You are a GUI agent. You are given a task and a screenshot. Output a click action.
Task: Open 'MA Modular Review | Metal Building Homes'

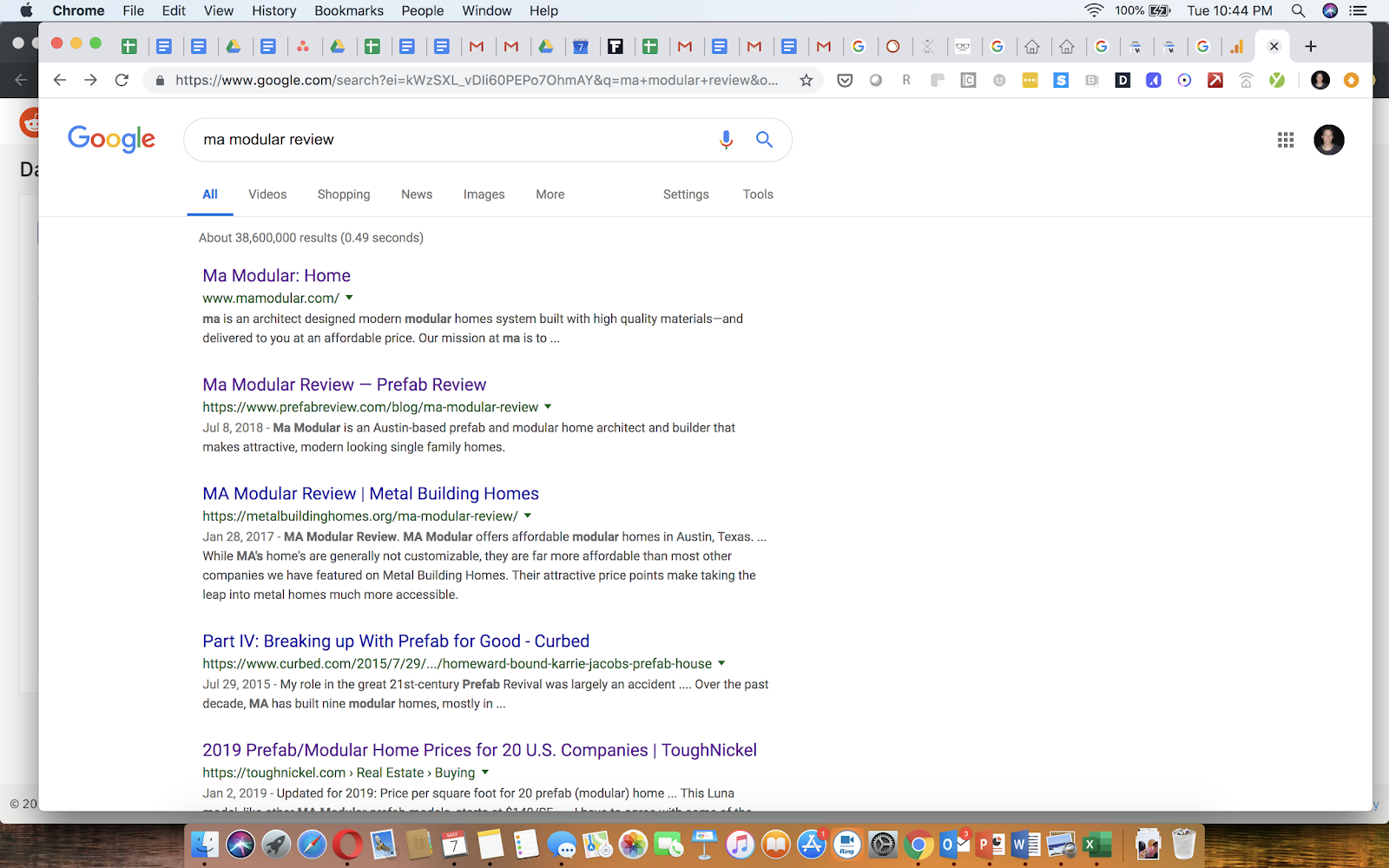[x=371, y=494]
